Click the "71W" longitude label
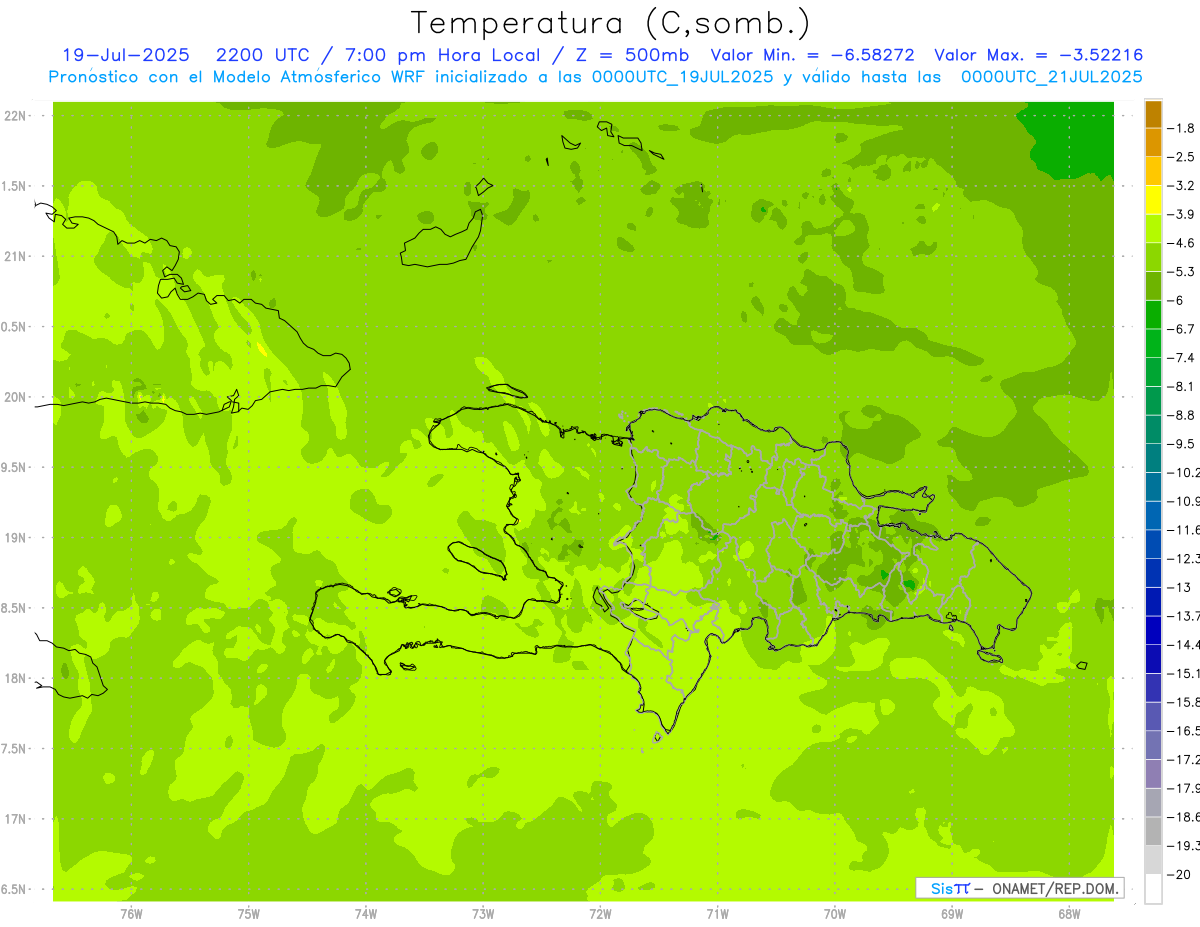 [x=717, y=914]
